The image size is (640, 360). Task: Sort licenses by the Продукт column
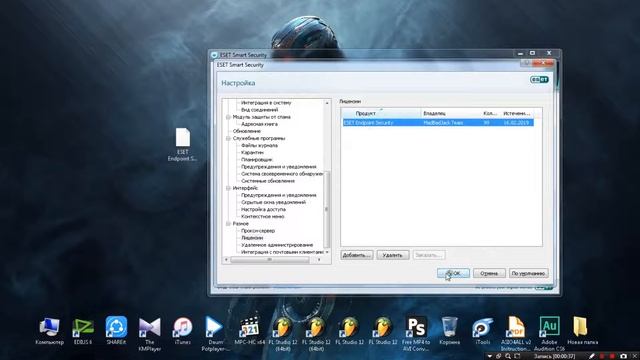[x=381, y=113]
